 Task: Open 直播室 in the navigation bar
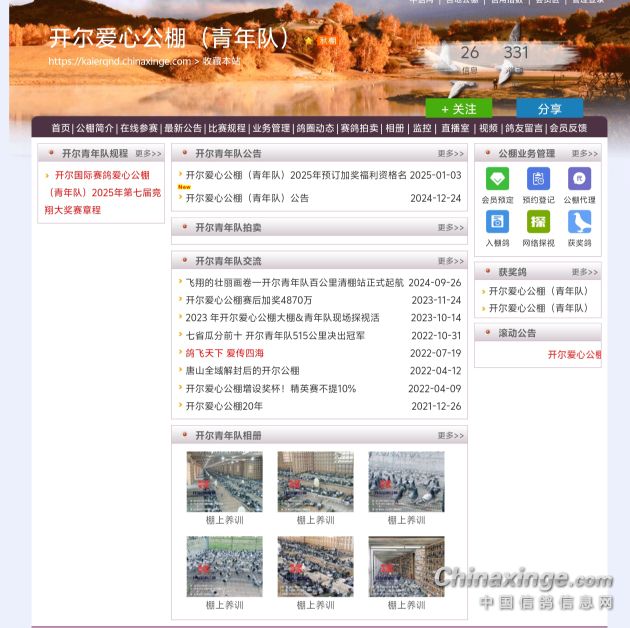click(x=455, y=128)
